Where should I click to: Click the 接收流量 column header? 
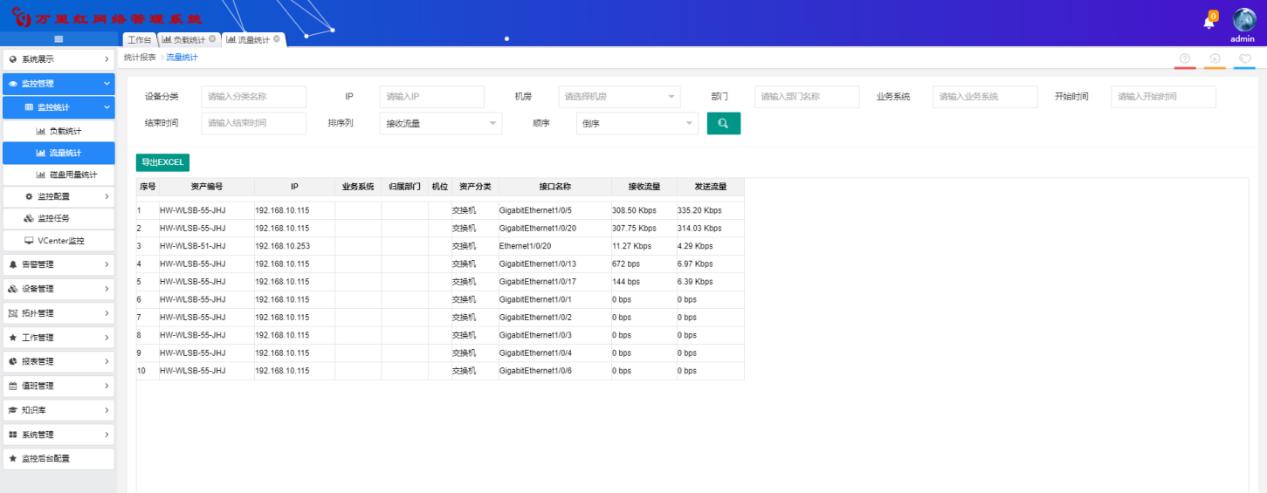click(x=643, y=187)
